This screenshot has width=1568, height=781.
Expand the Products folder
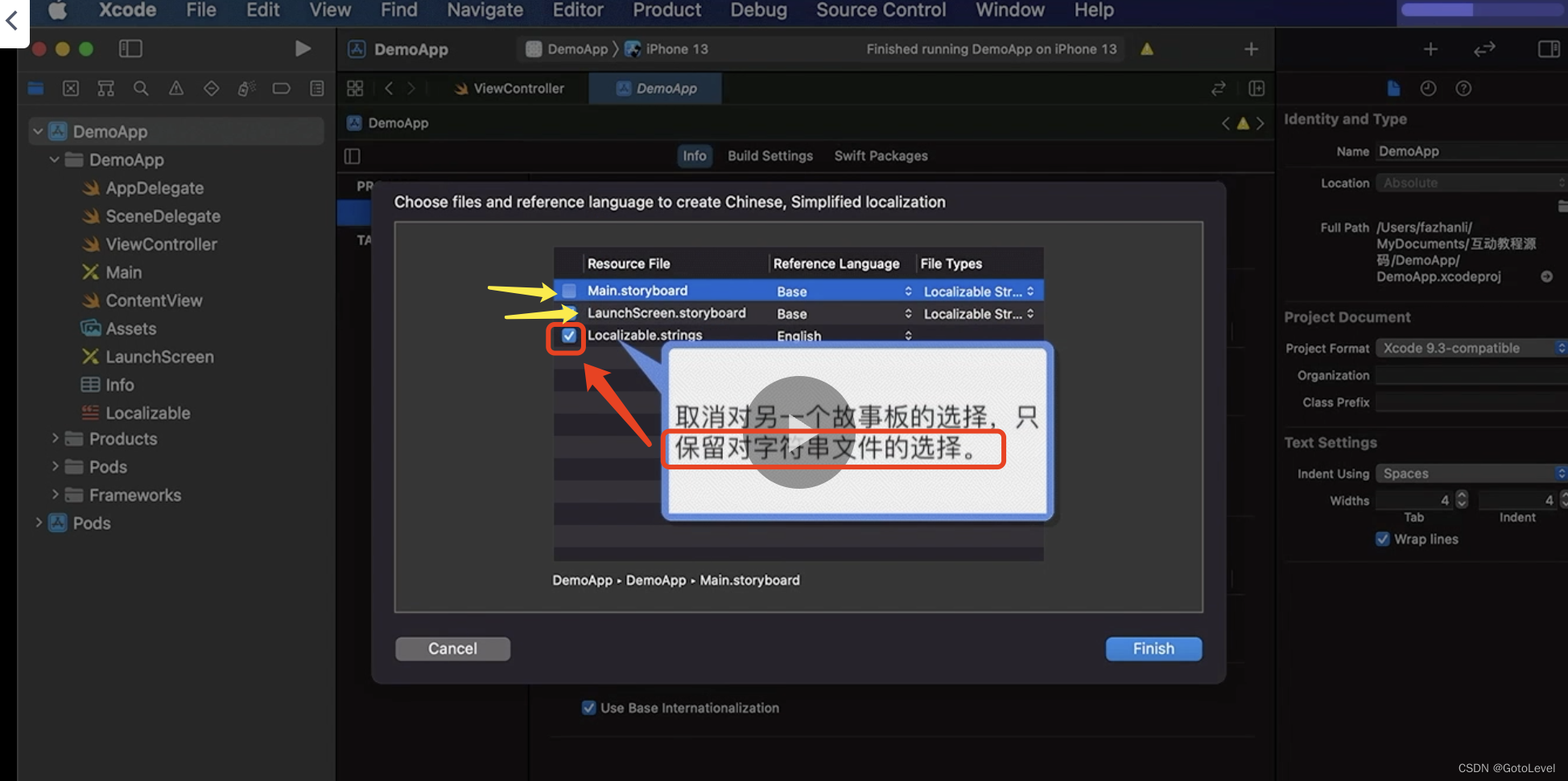(x=55, y=439)
